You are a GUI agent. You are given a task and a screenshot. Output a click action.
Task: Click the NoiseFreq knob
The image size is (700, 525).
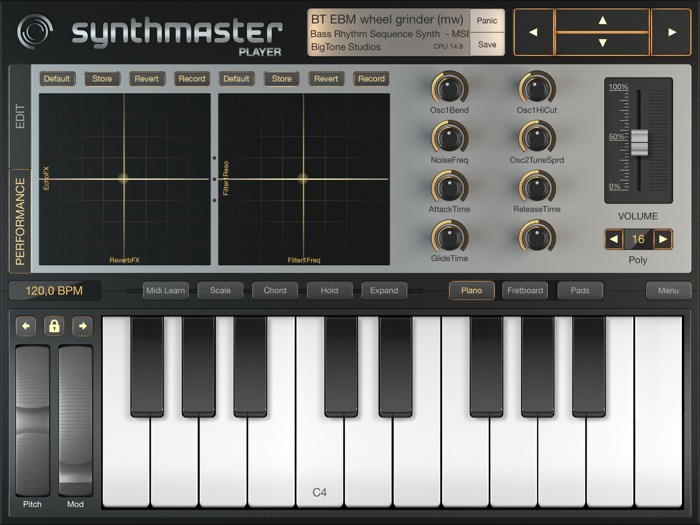coord(449,138)
